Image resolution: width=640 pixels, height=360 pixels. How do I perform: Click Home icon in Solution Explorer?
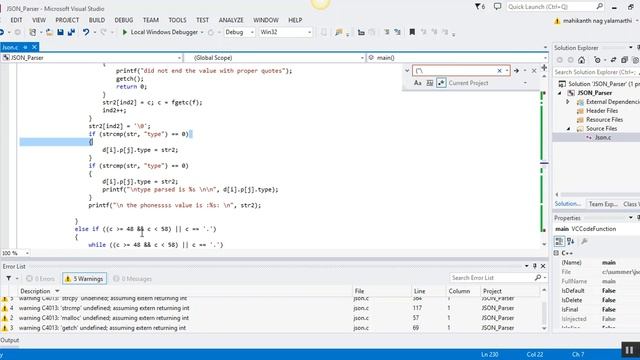pyautogui.click(x=581, y=60)
